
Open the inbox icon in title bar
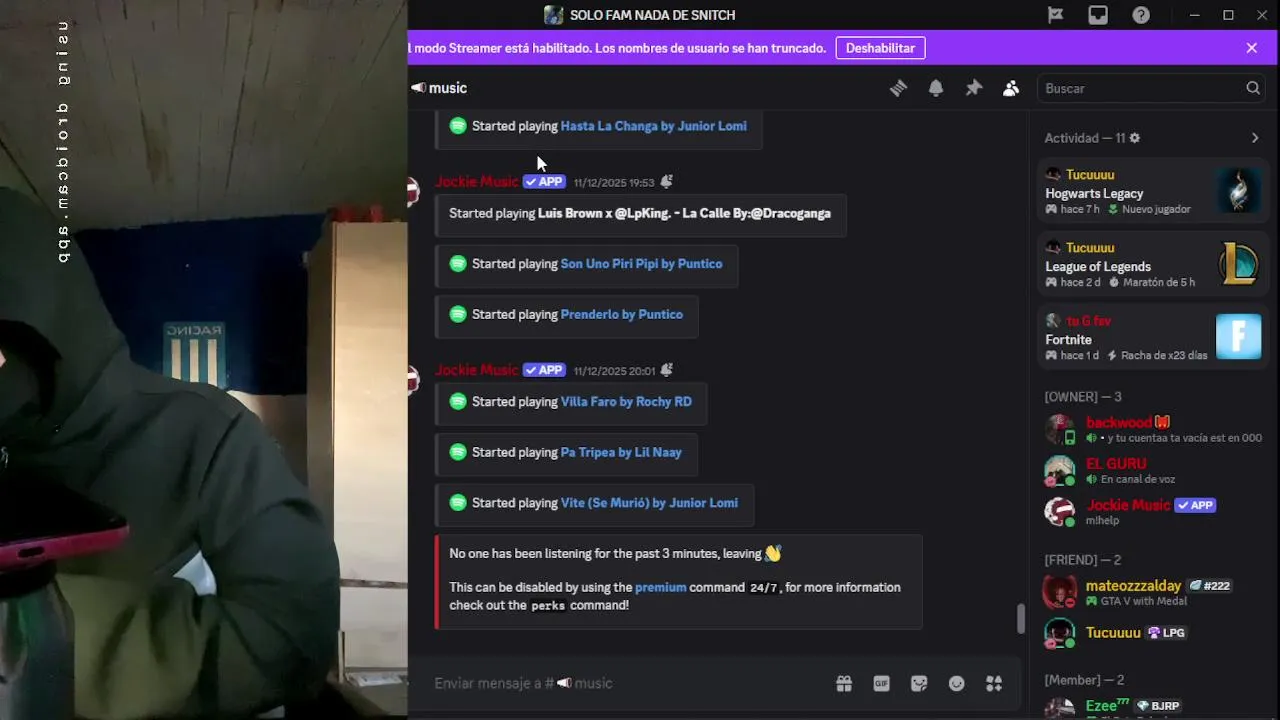(x=1098, y=15)
